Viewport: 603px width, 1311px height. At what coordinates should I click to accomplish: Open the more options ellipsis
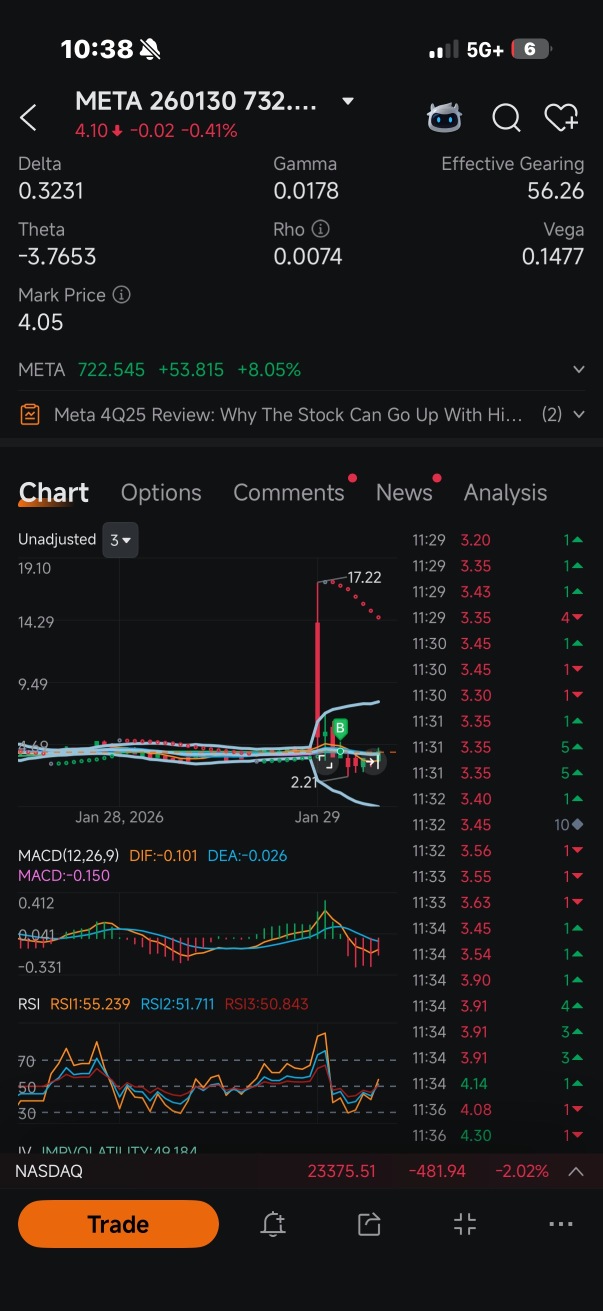coord(561,1224)
